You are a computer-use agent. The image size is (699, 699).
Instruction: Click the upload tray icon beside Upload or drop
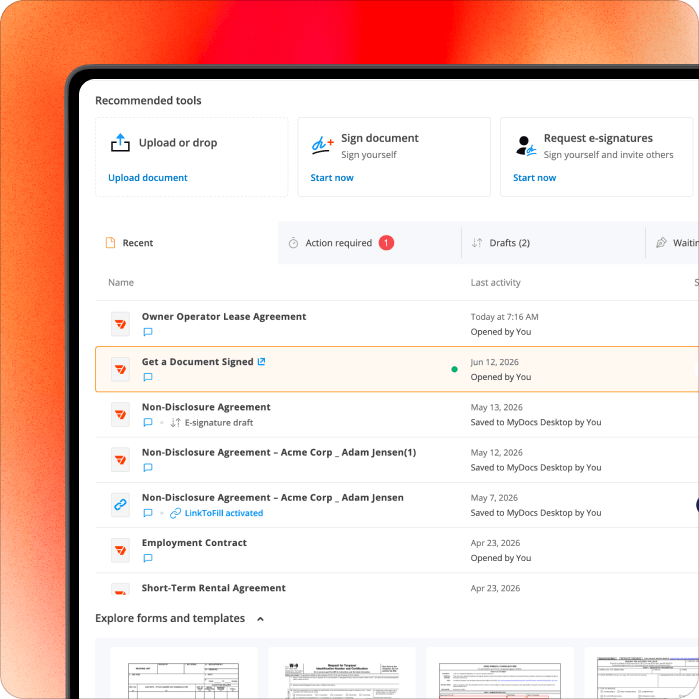pos(120,143)
